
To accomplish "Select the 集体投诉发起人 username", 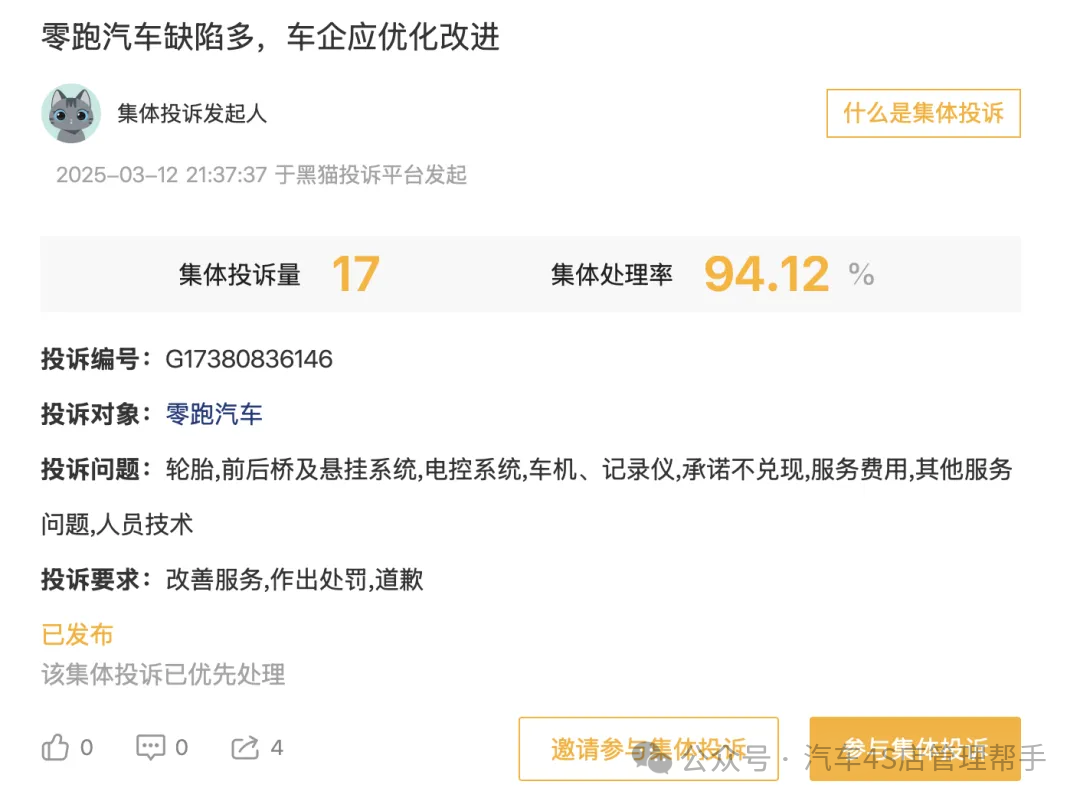I will tap(192, 113).
